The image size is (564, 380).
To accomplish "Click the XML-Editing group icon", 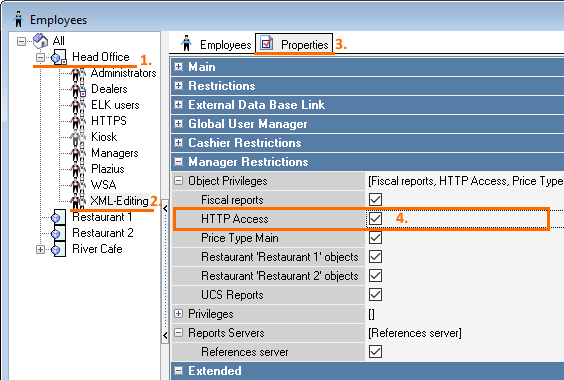I will click(x=78, y=201).
